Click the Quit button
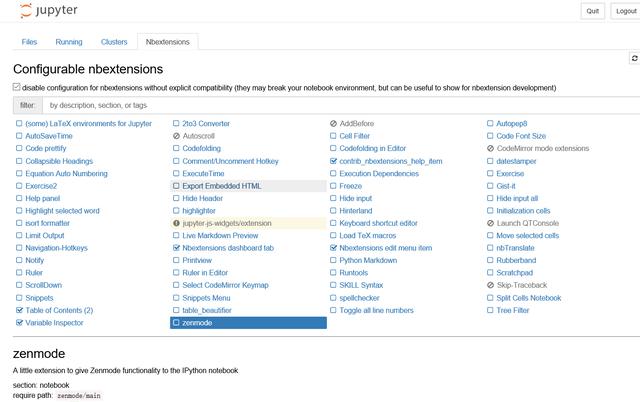This screenshot has width=640, height=402. point(593,11)
